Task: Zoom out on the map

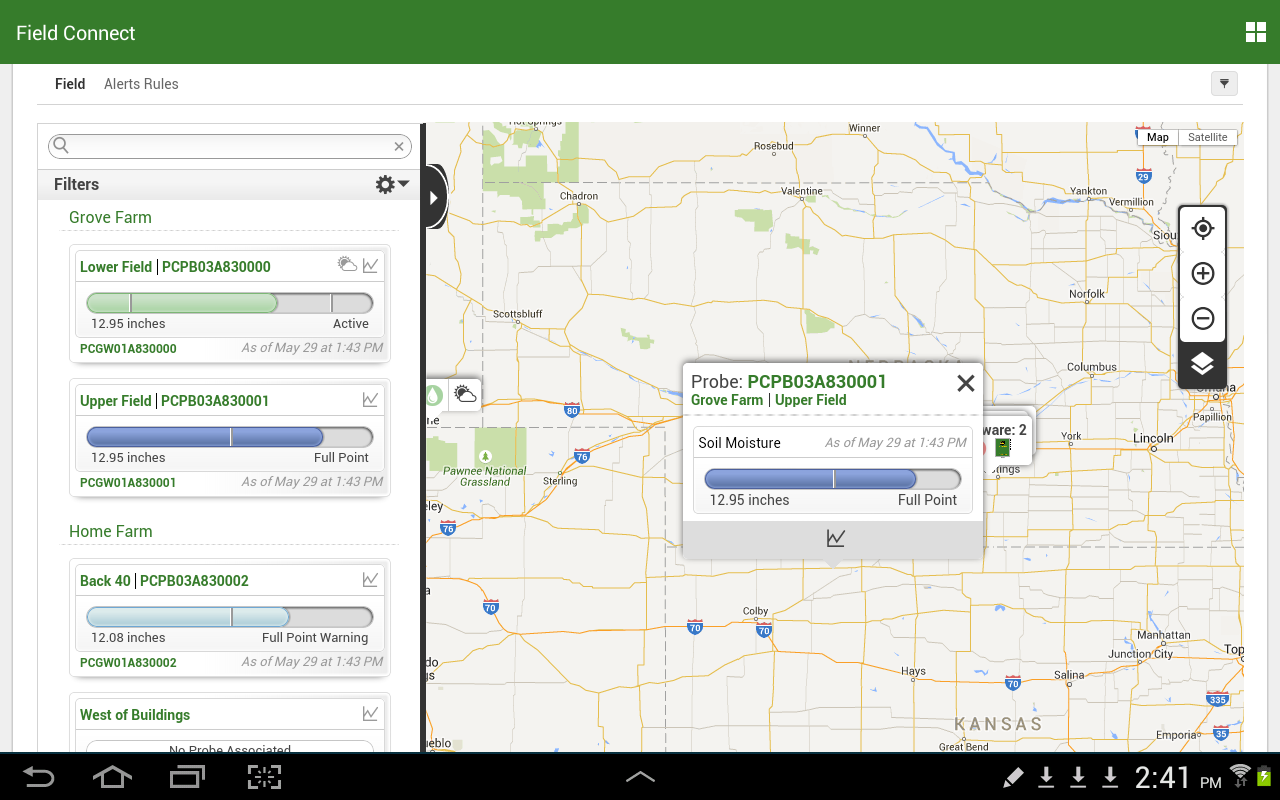Action: click(x=1203, y=319)
